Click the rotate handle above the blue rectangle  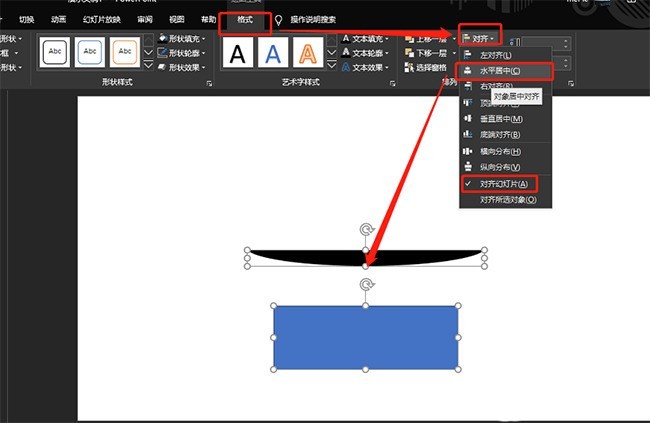point(367,284)
